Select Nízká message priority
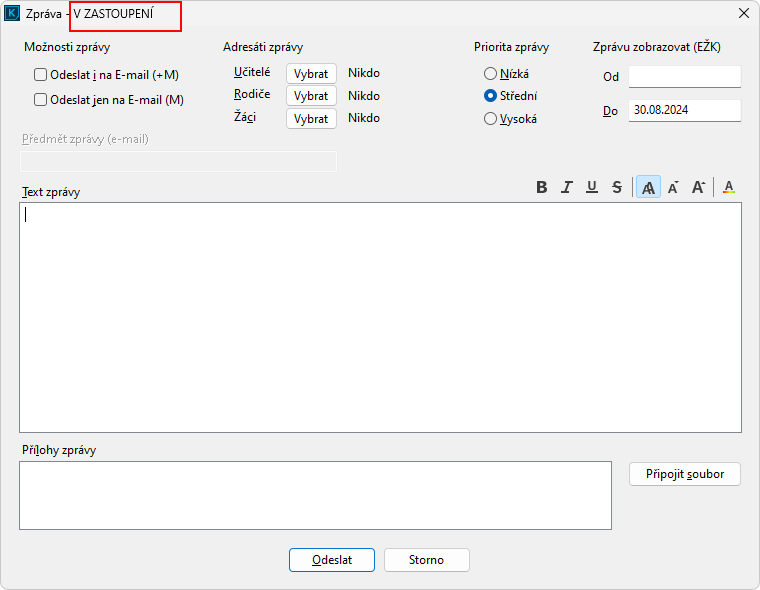This screenshot has height=590, width=760. [490, 74]
